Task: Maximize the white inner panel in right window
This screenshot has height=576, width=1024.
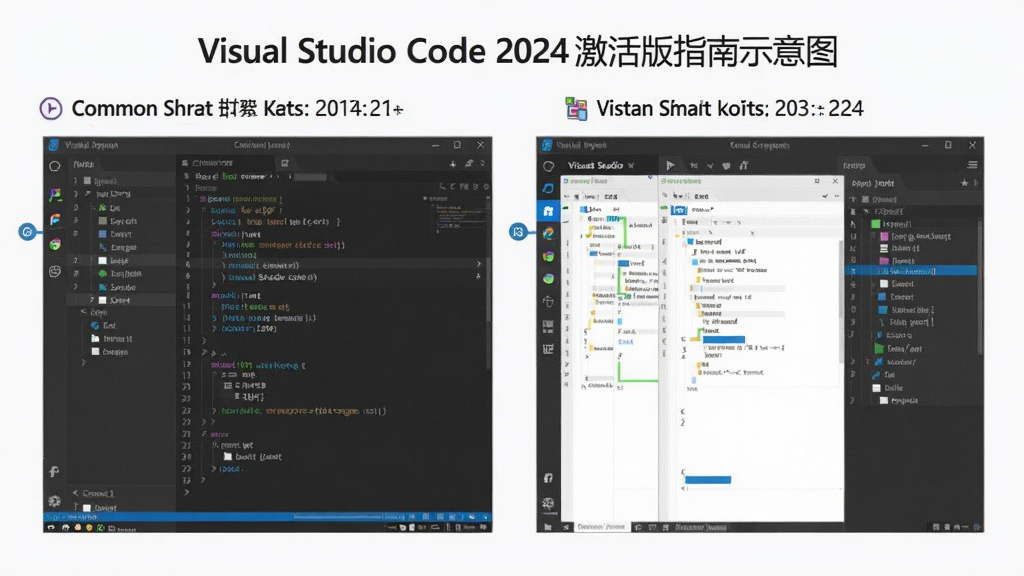Action: coord(817,181)
